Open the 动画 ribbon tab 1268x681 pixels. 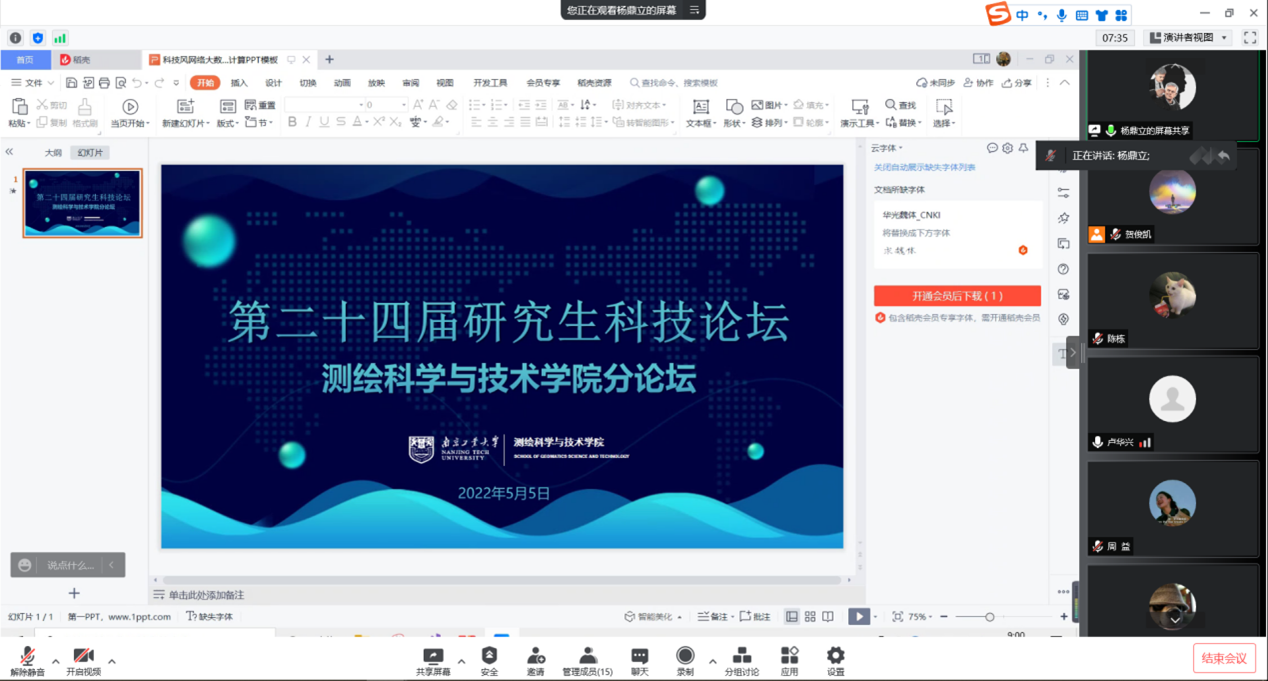[x=342, y=83]
